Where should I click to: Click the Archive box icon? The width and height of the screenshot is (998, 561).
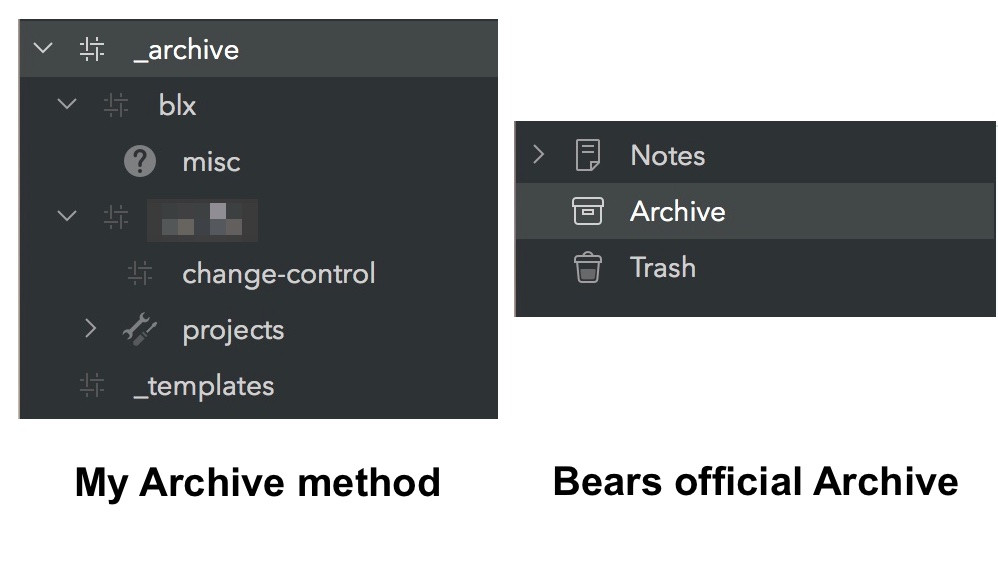tap(588, 211)
